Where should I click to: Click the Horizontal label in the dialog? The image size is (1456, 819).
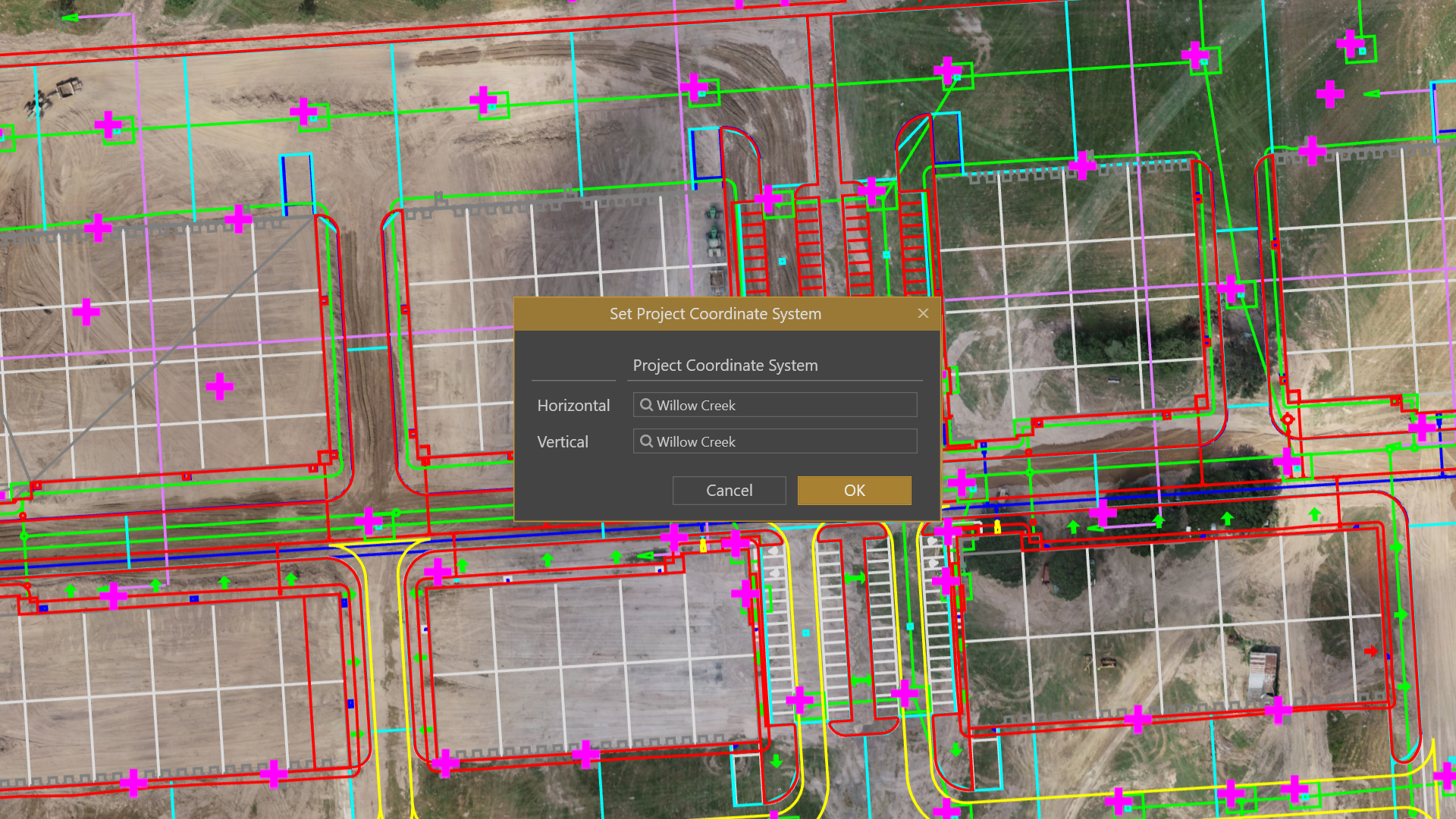(x=573, y=406)
